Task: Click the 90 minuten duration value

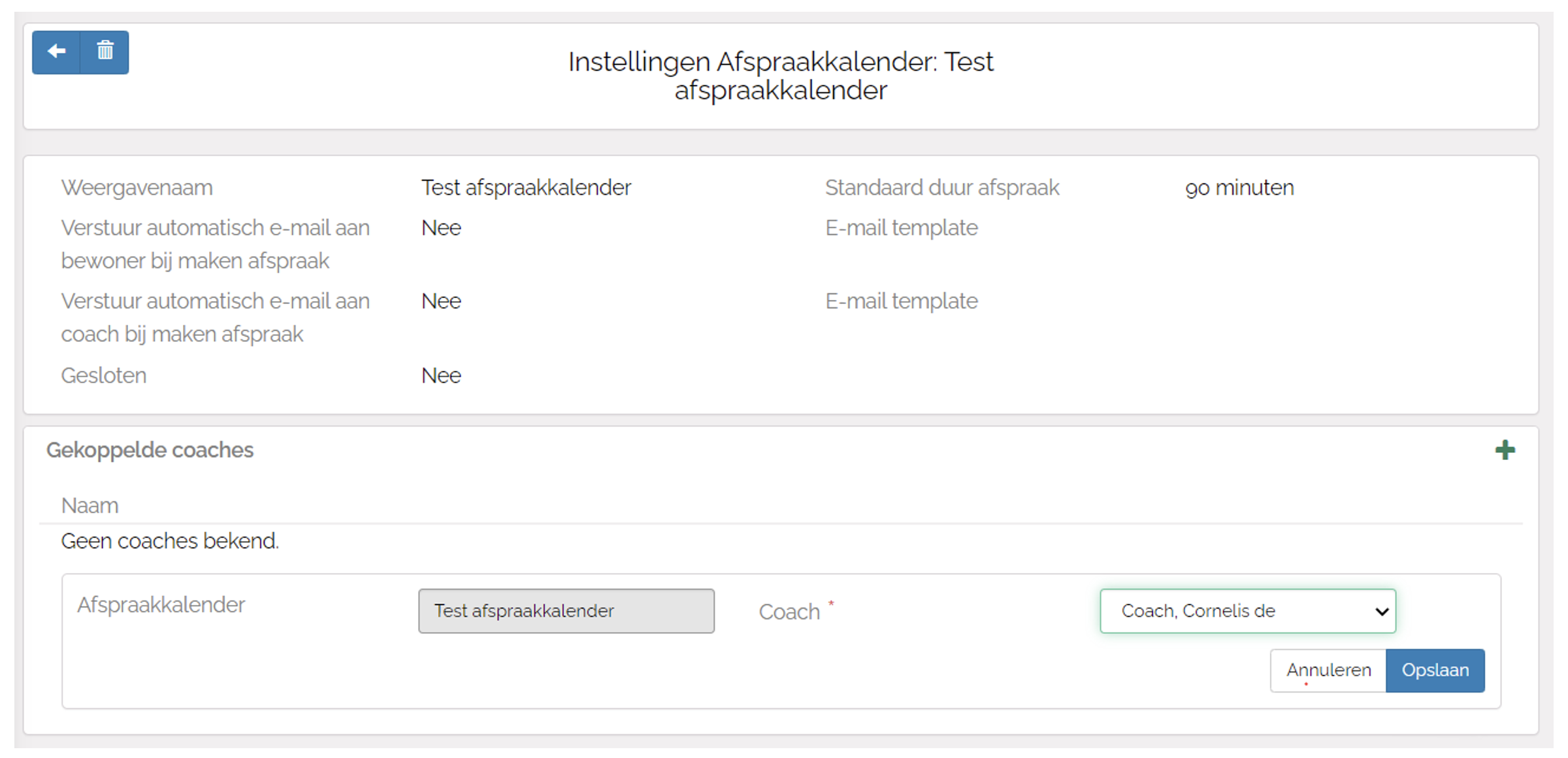Action: (x=1239, y=188)
